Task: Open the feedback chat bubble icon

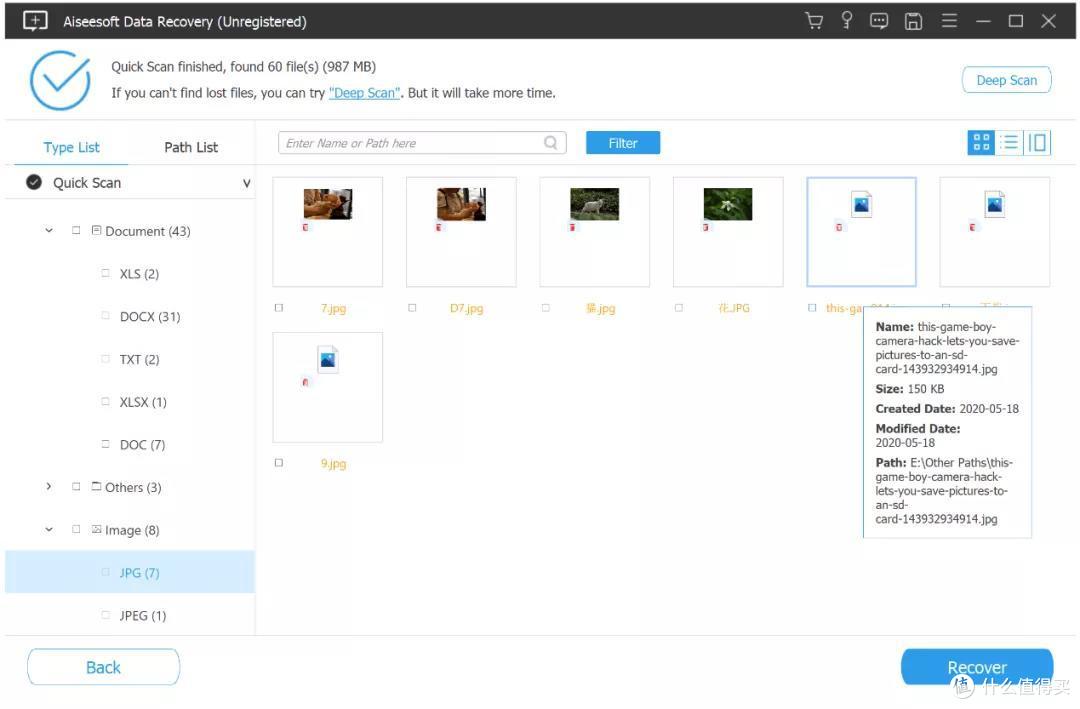Action: [879, 21]
